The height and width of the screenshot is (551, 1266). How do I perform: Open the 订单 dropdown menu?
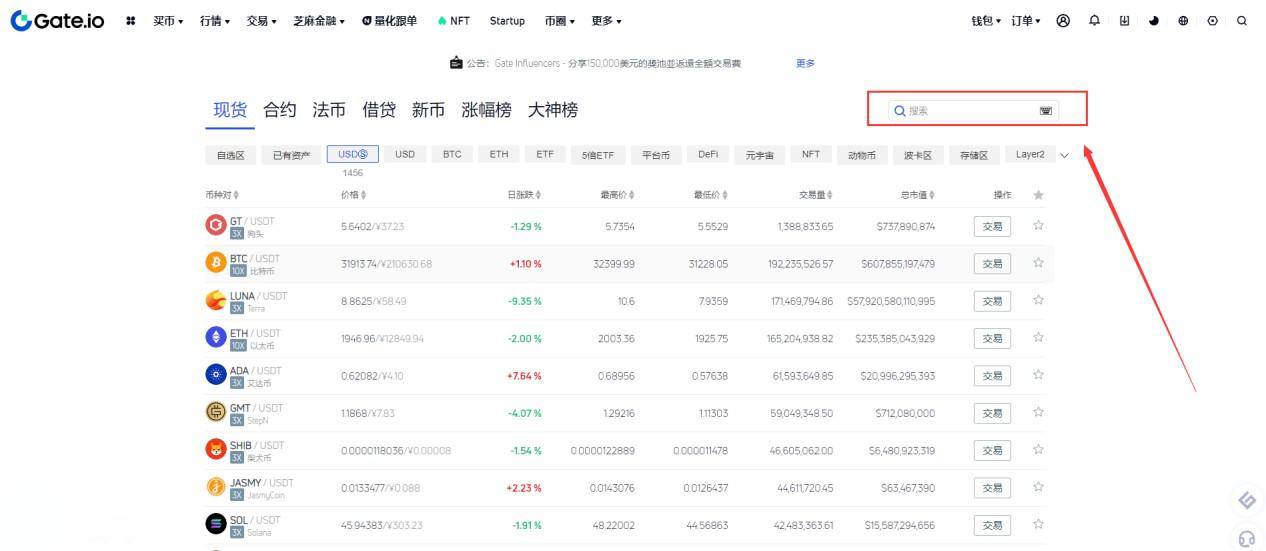[1025, 21]
